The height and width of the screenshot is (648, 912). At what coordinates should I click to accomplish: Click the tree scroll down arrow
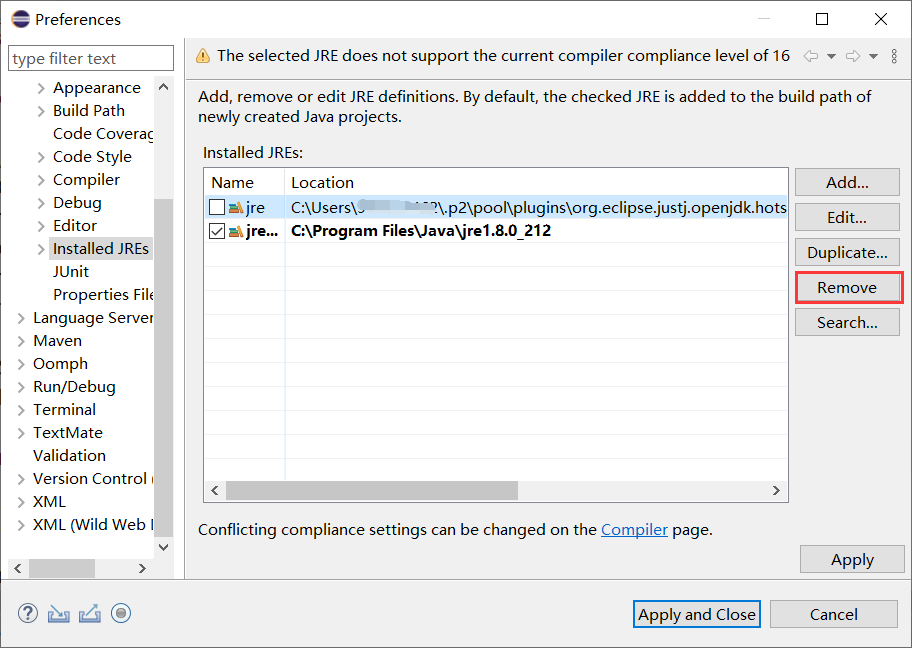(164, 547)
